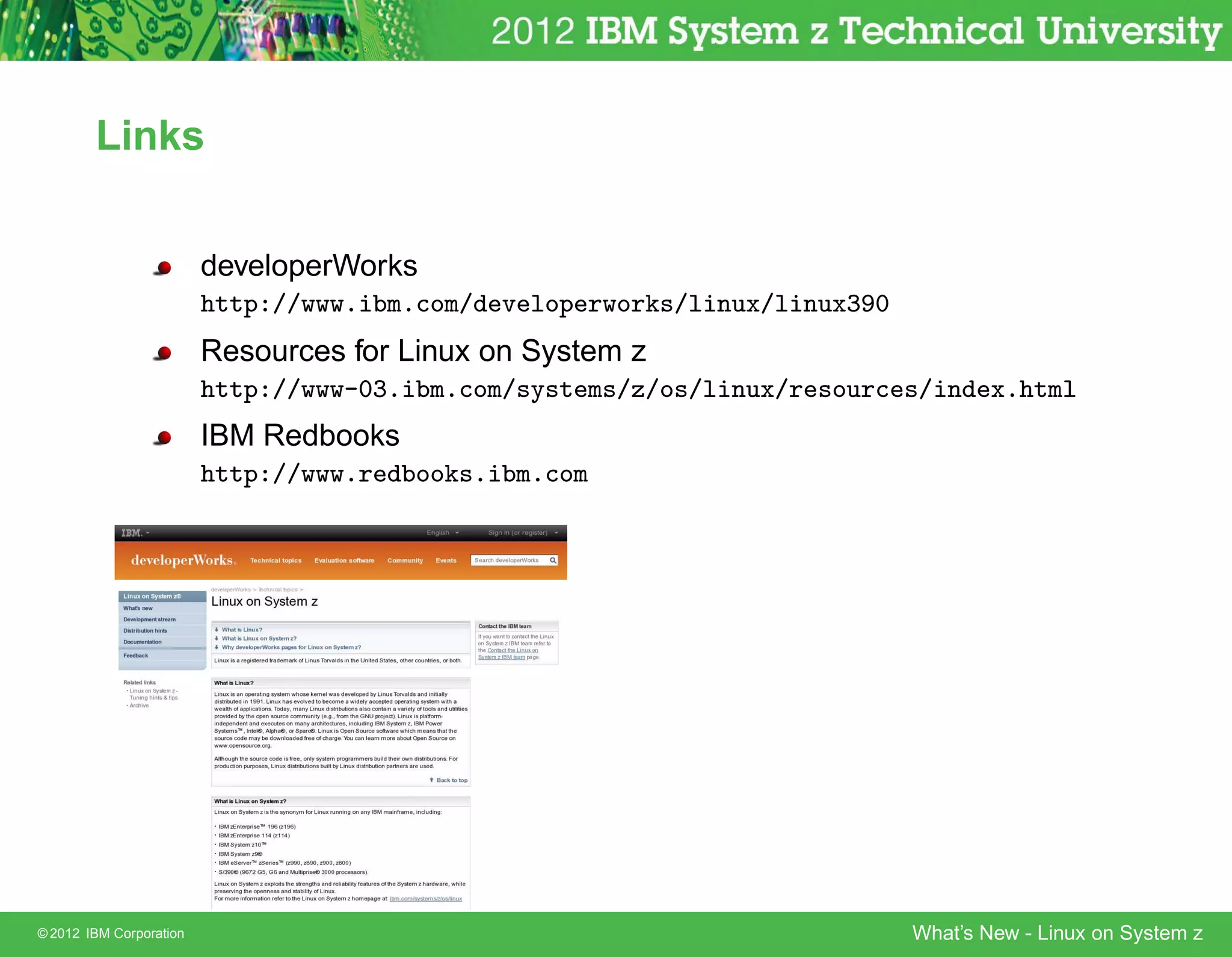Jump to 'Why developerWorks pages for Linux' anchor
The image size is (1232, 957).
291,648
